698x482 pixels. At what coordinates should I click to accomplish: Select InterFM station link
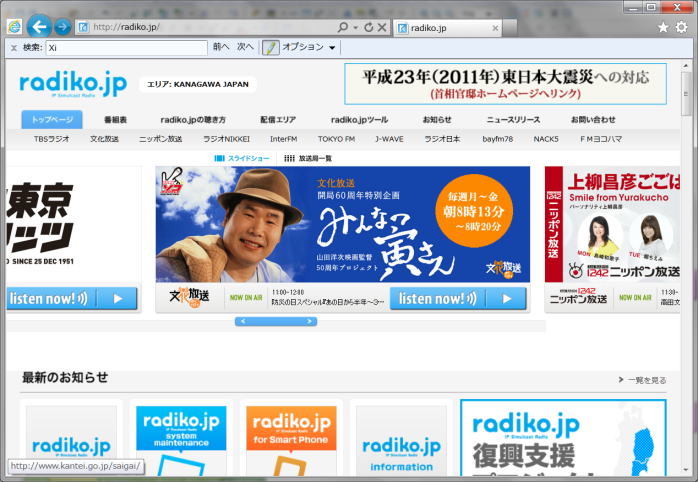pos(284,139)
